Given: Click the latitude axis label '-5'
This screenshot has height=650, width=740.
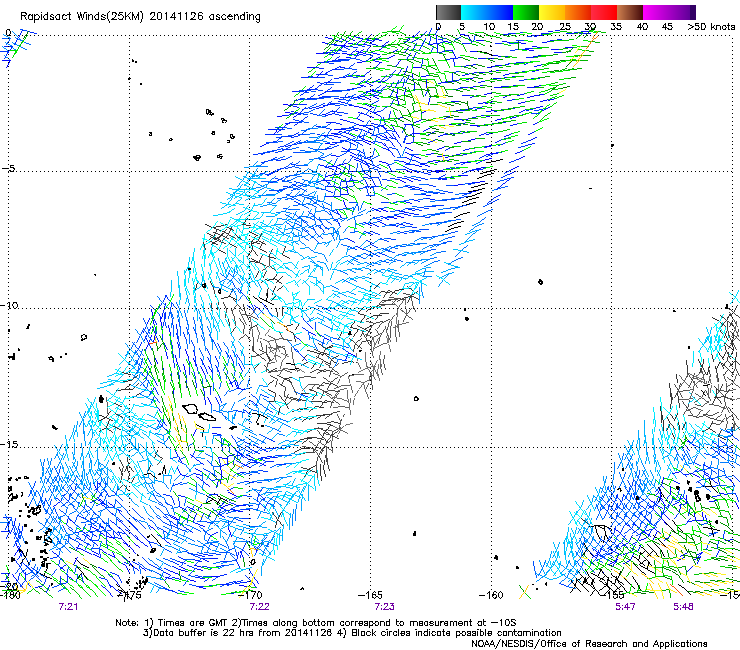Looking at the screenshot, I should pos(9,169).
